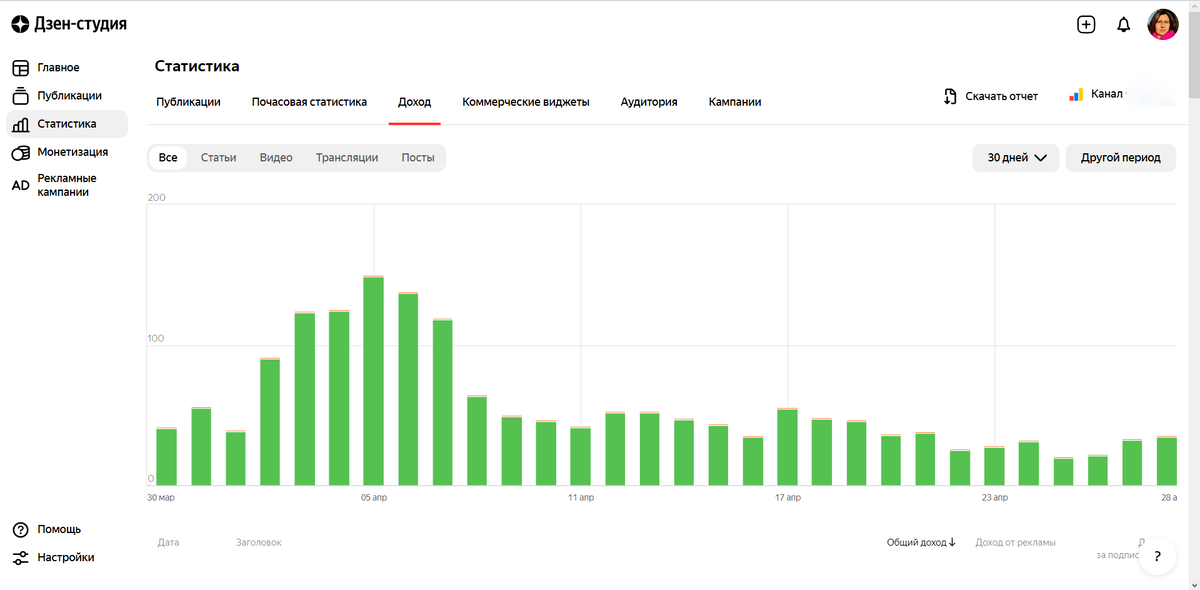Click the floating help question mark button
This screenshot has width=1200, height=590.
click(1157, 555)
